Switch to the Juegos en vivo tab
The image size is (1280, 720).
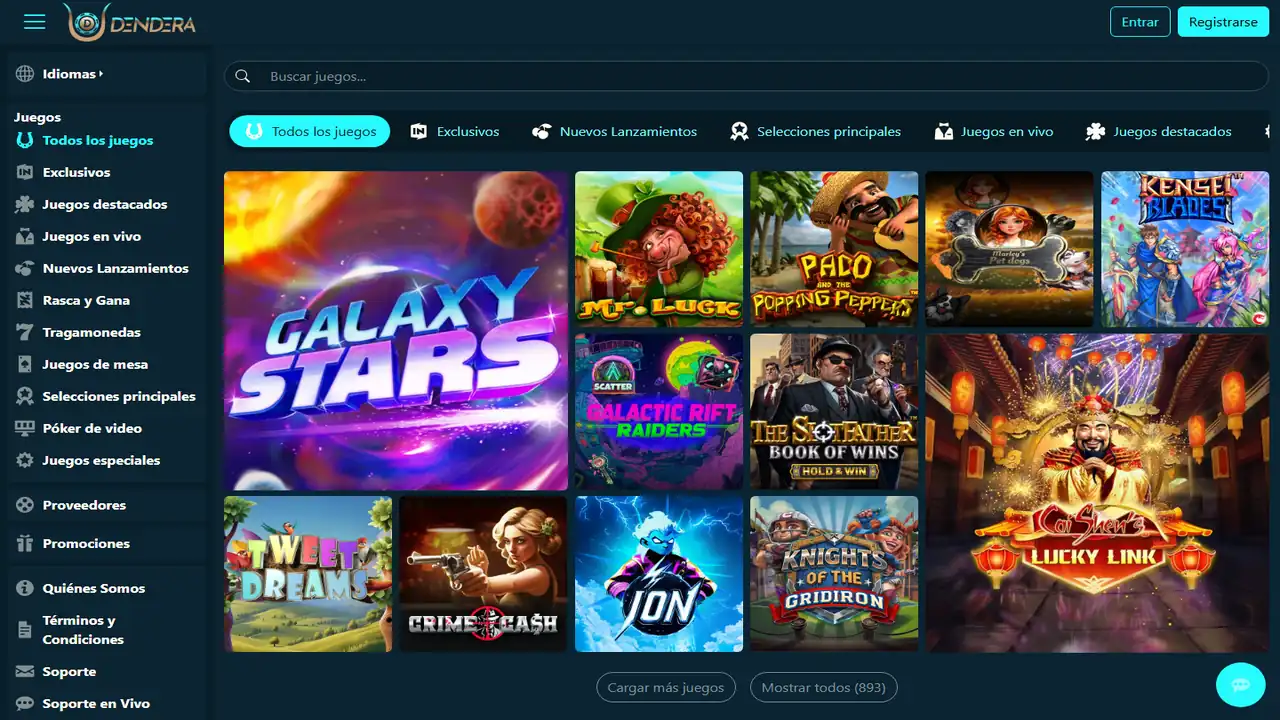coord(994,131)
